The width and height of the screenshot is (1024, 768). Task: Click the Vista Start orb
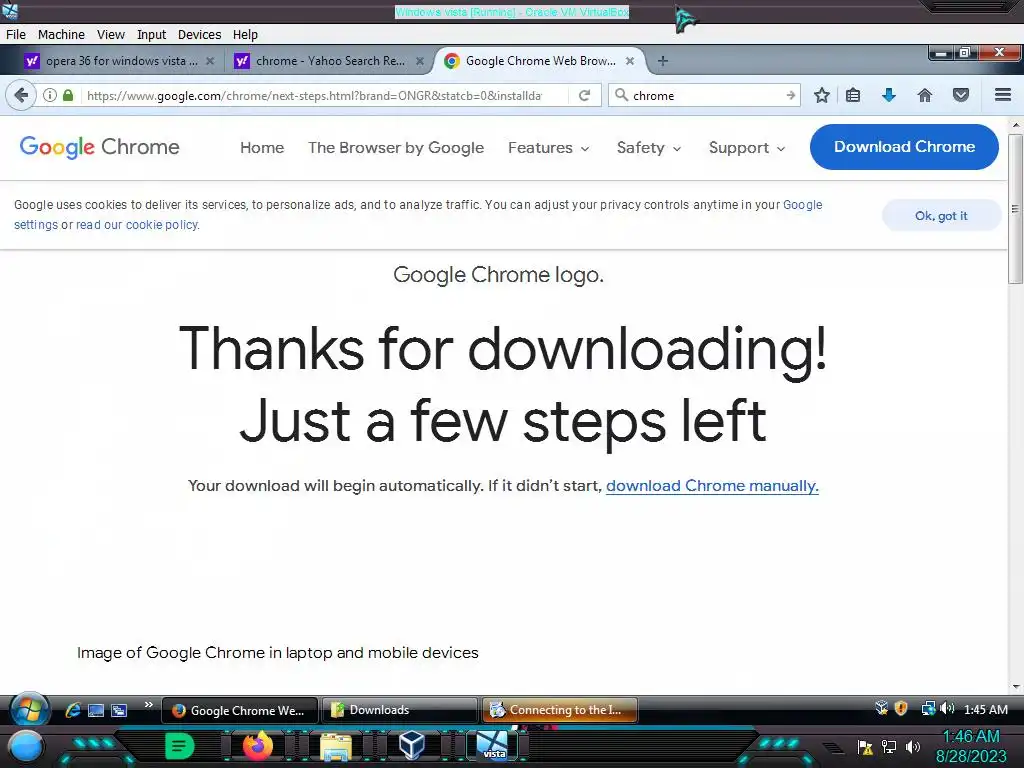tap(29, 709)
